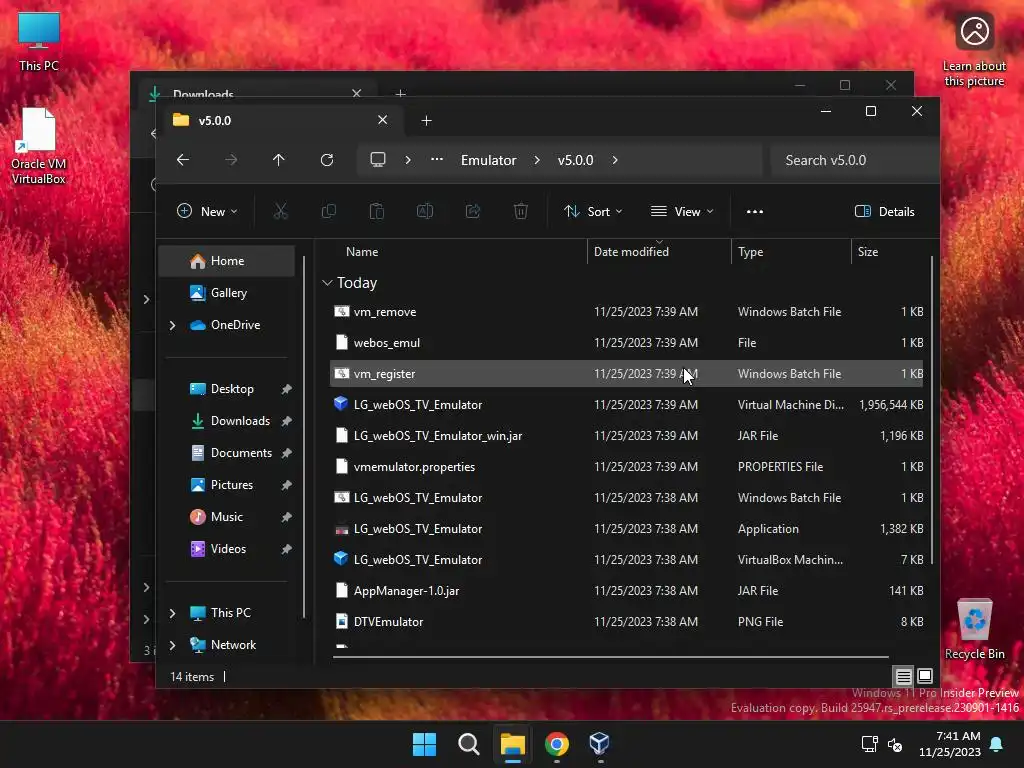The width and height of the screenshot is (1024, 768).
Task: Close the v5.0.0 tab
Action: point(383,120)
